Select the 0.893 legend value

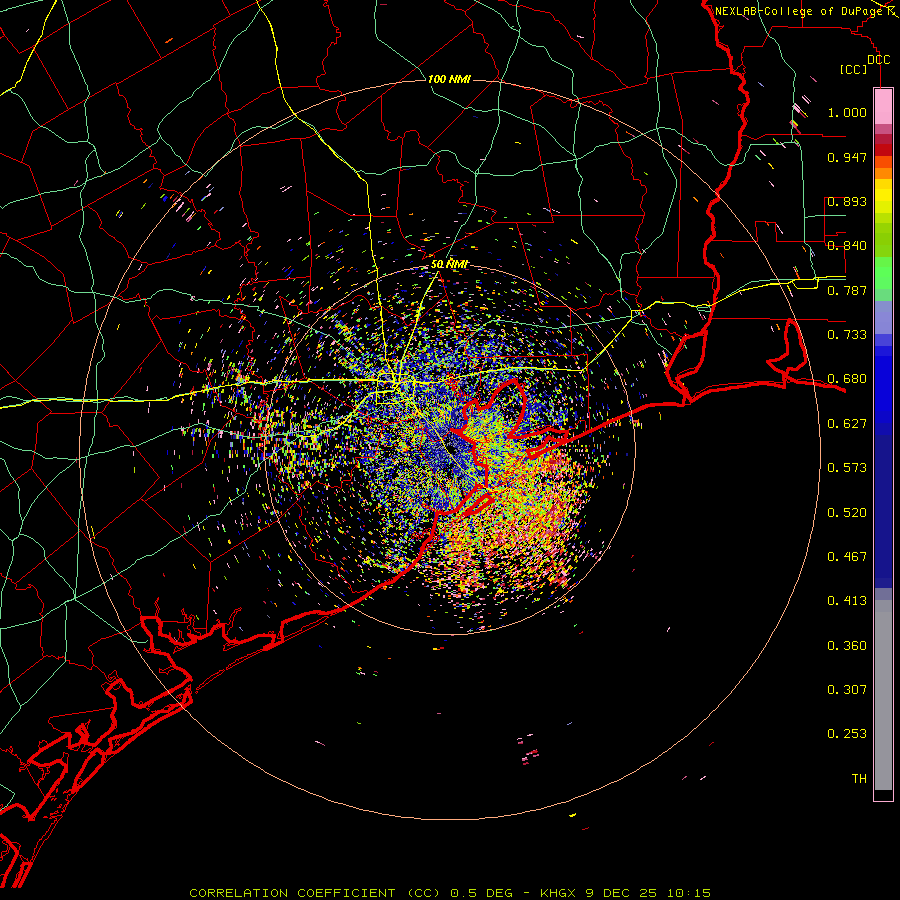[x=847, y=201]
